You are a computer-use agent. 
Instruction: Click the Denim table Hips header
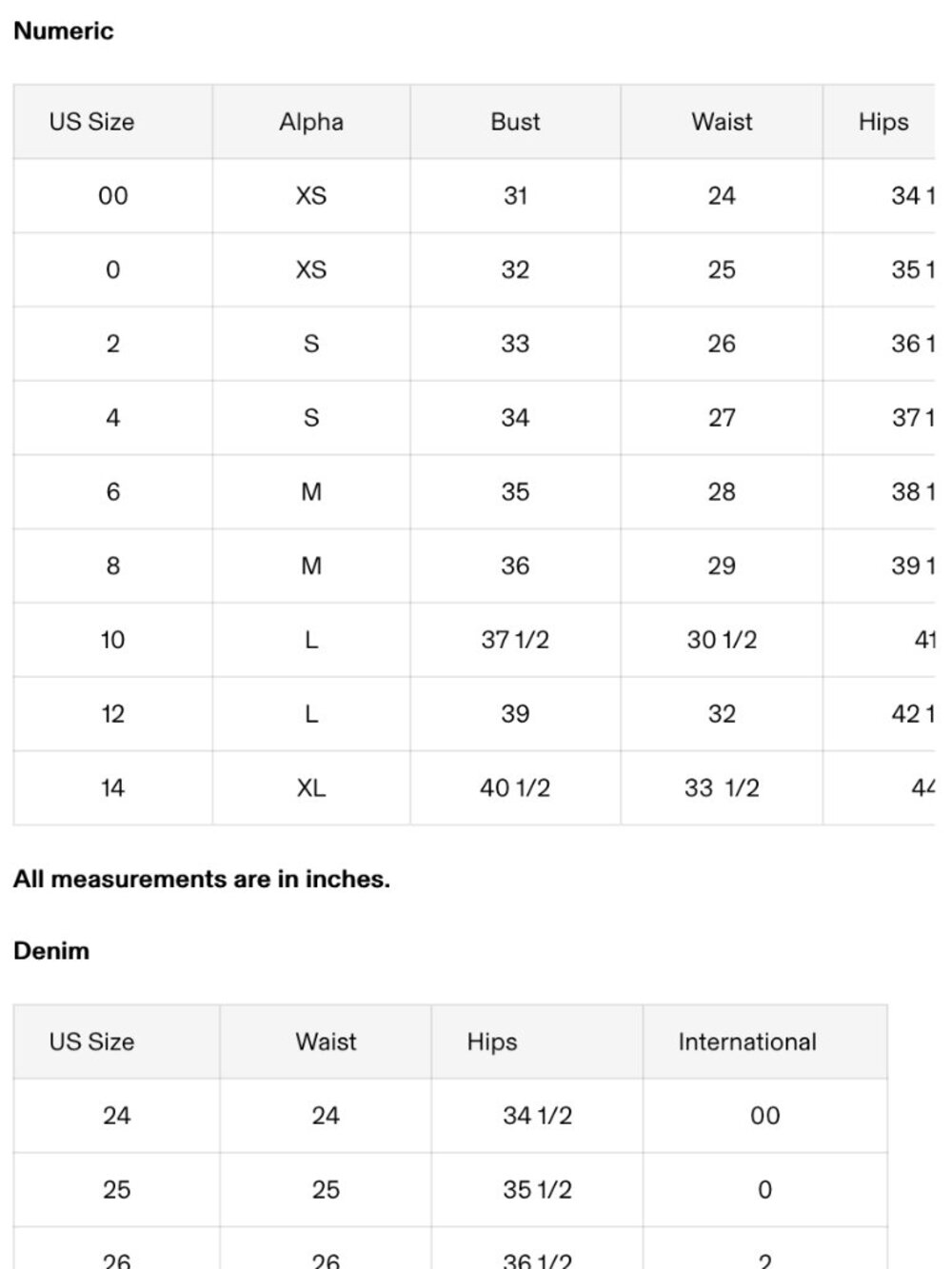point(492,1042)
